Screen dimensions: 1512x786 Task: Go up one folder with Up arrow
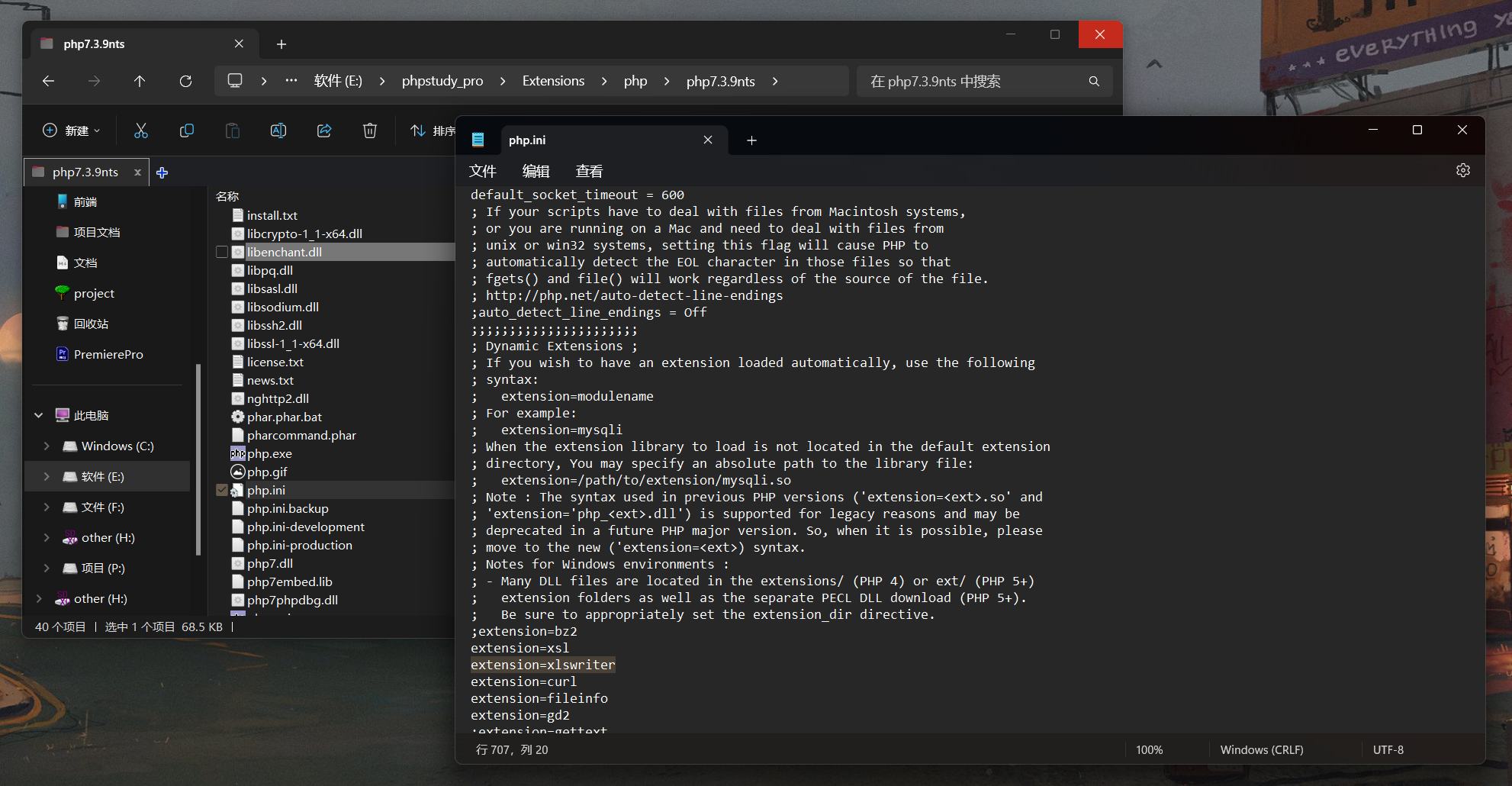click(x=140, y=81)
